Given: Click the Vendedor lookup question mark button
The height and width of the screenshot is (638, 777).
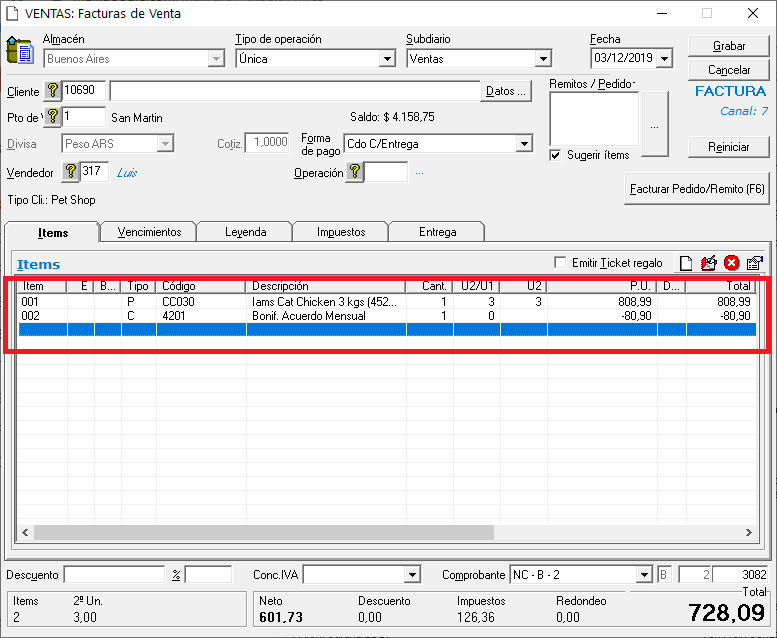Looking at the screenshot, I should [x=71, y=171].
